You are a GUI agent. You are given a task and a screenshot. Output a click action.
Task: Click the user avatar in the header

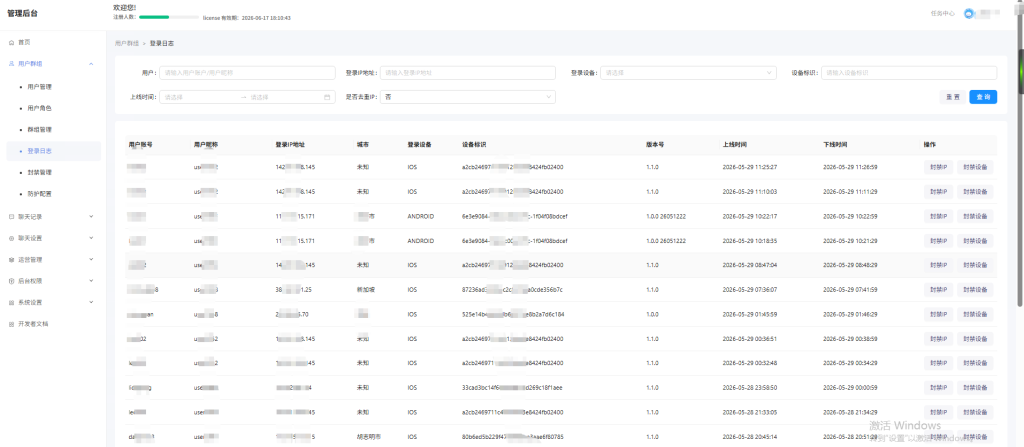pos(968,13)
